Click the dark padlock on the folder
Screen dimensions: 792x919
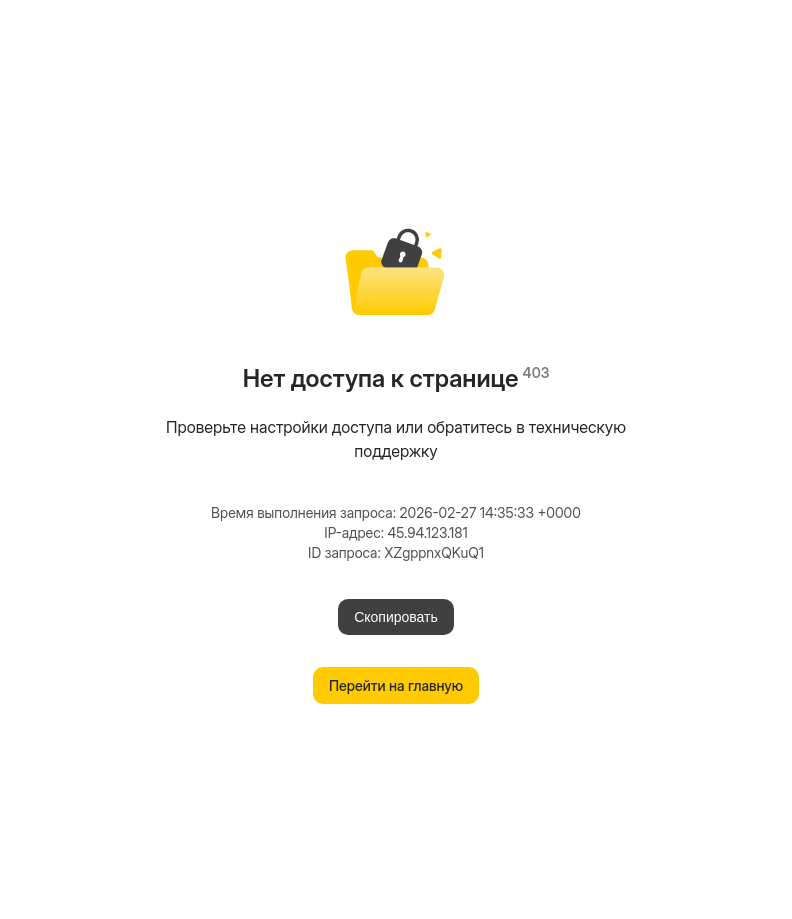coord(402,249)
